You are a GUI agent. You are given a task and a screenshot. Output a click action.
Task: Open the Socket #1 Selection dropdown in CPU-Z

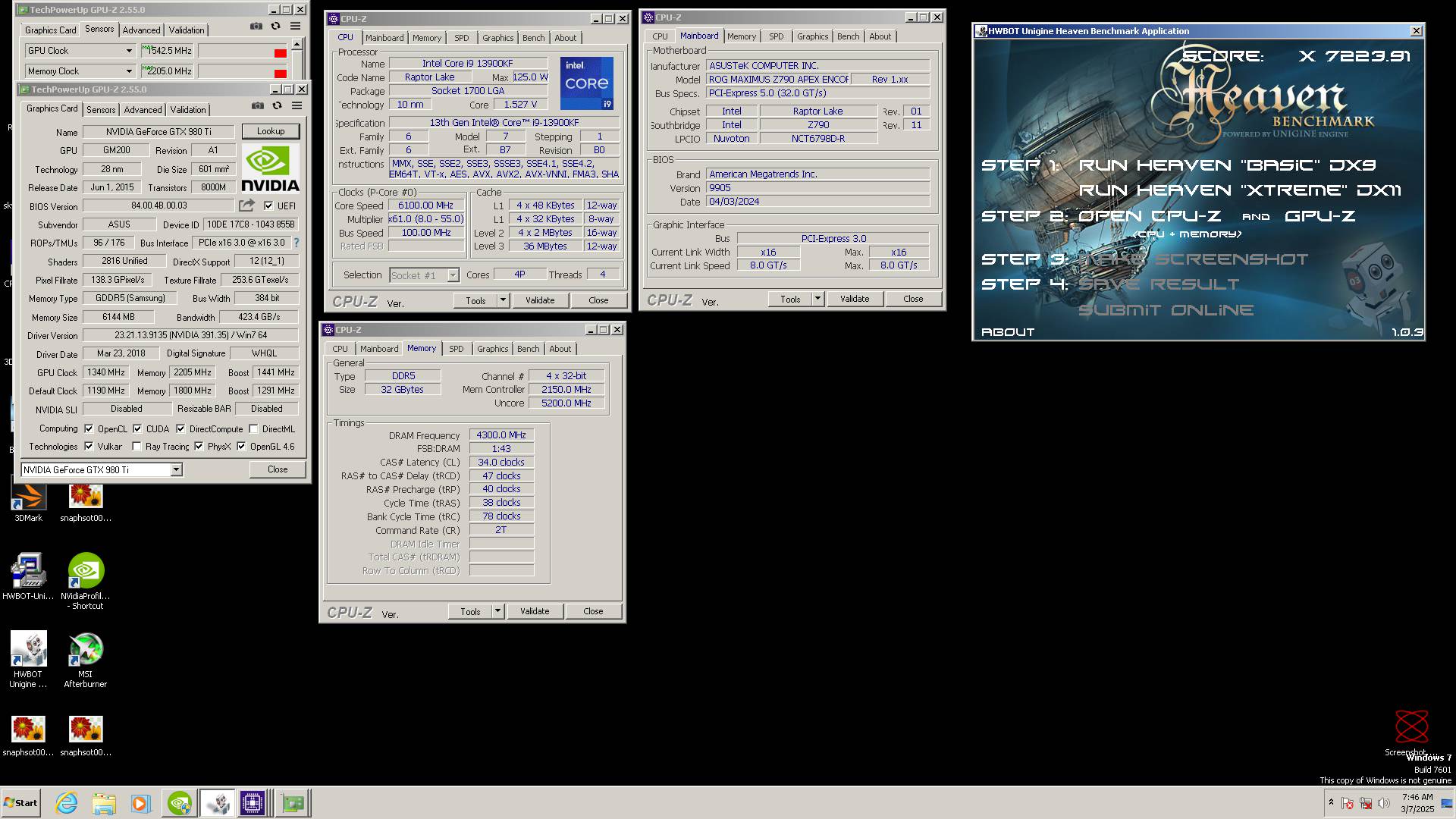click(453, 275)
